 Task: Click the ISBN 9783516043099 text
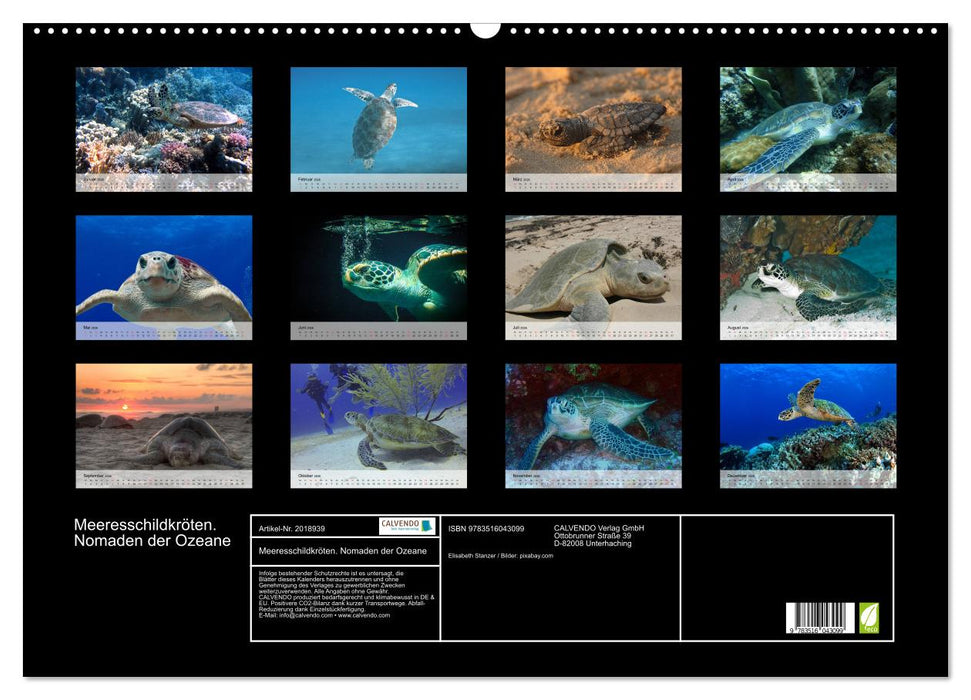[x=486, y=528]
